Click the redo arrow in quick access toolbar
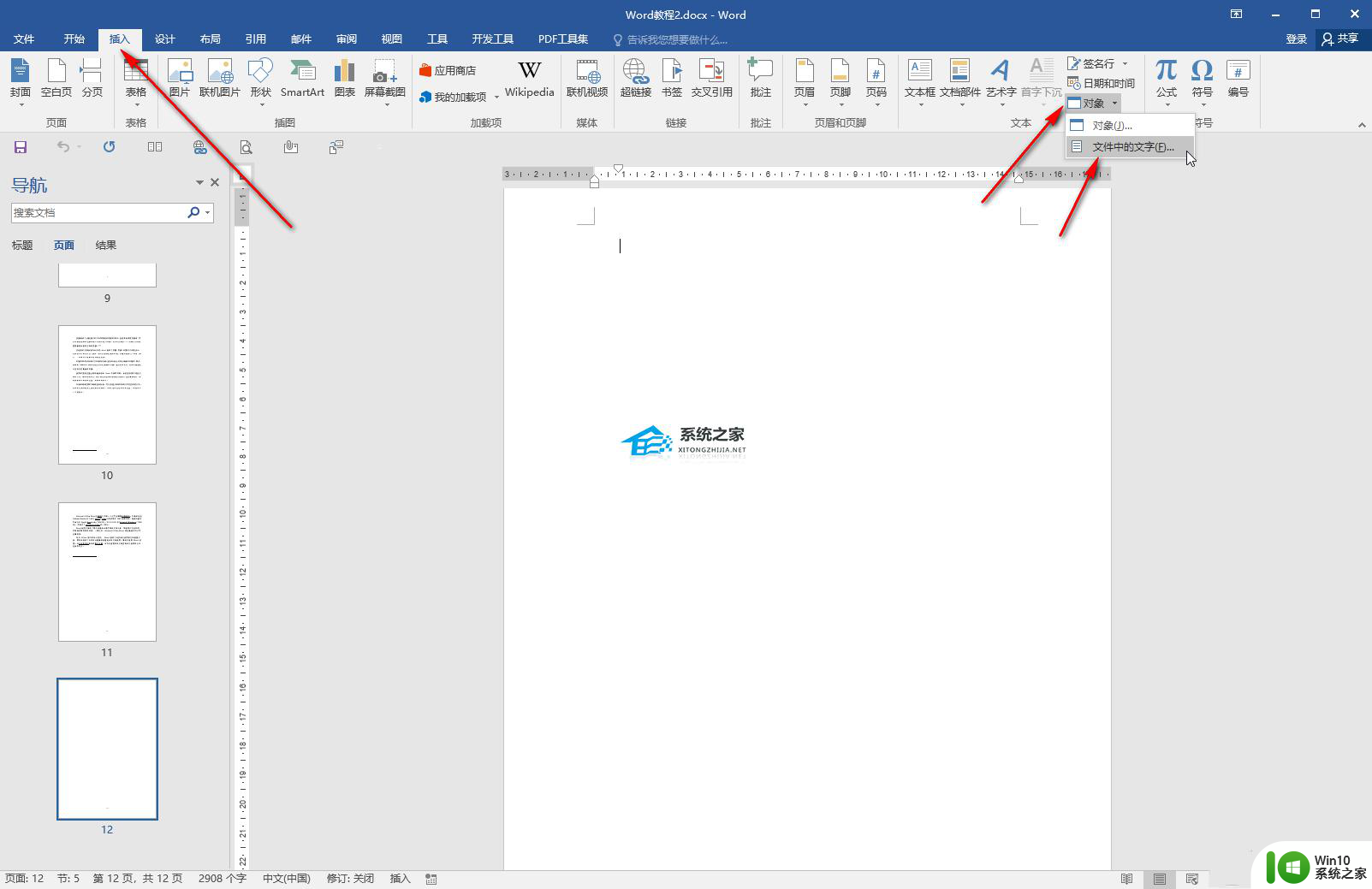 [109, 147]
